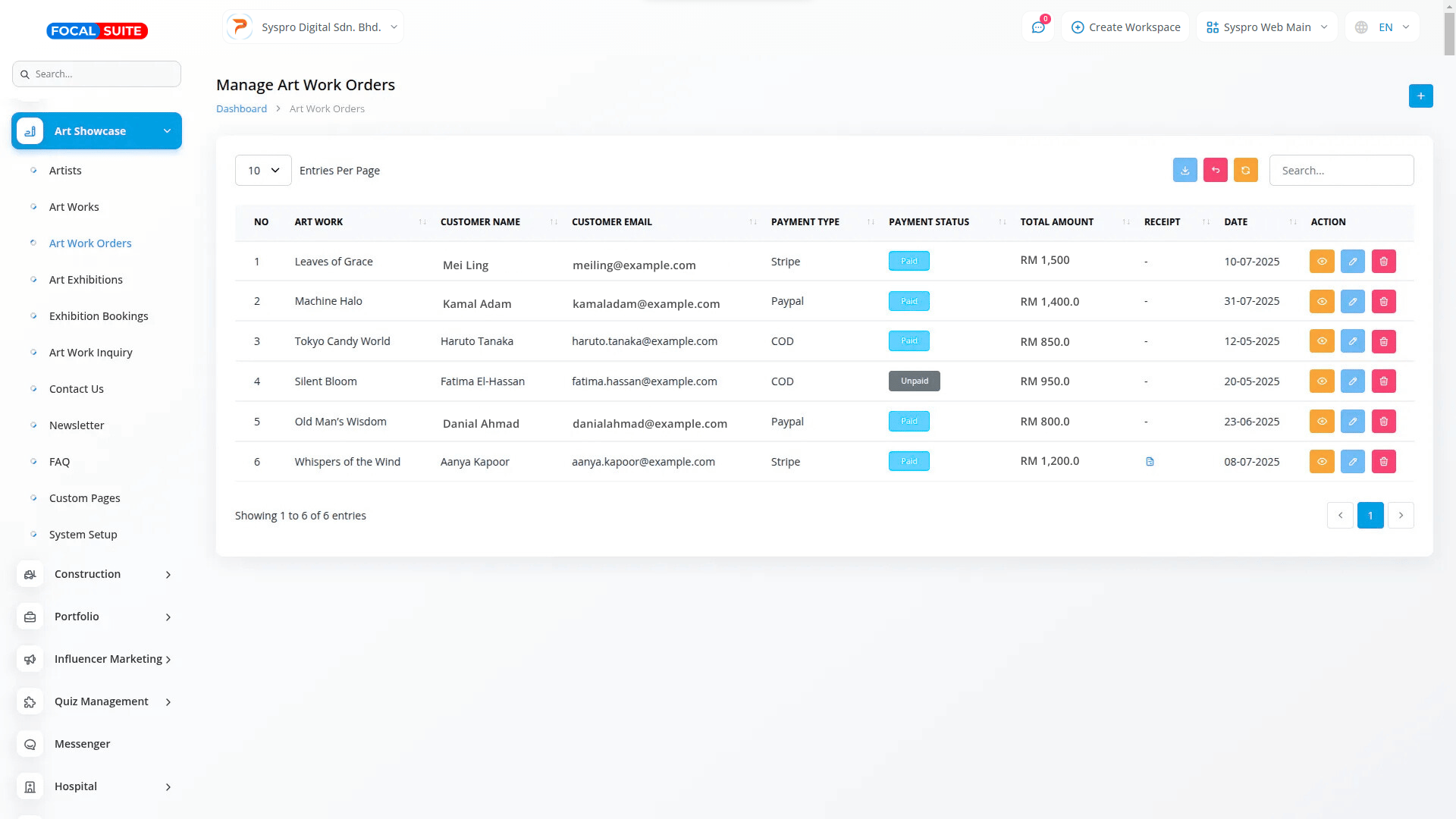View the Old Man's Wisdom order

[1321, 422]
